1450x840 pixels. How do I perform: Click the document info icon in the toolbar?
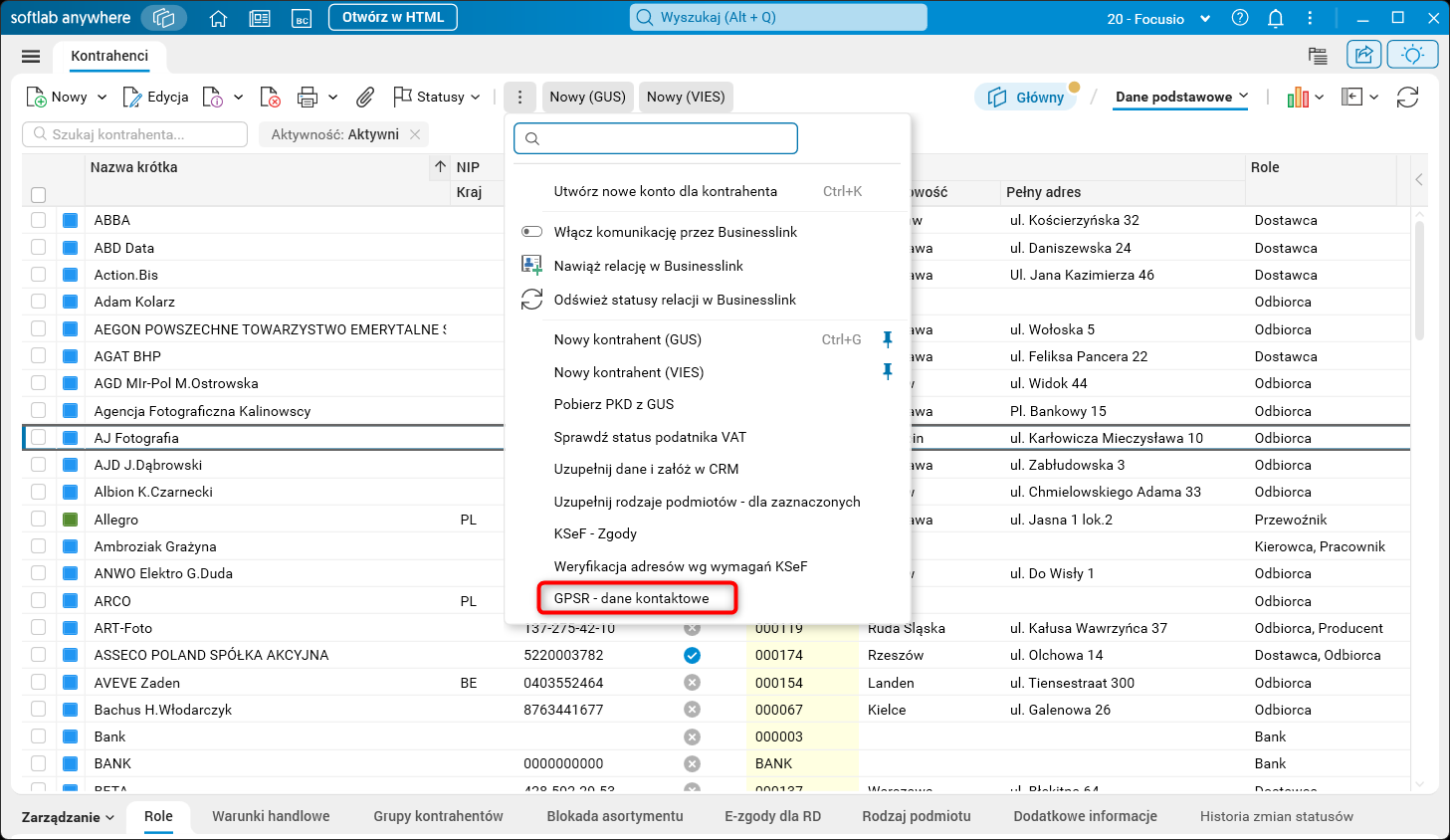point(213,97)
